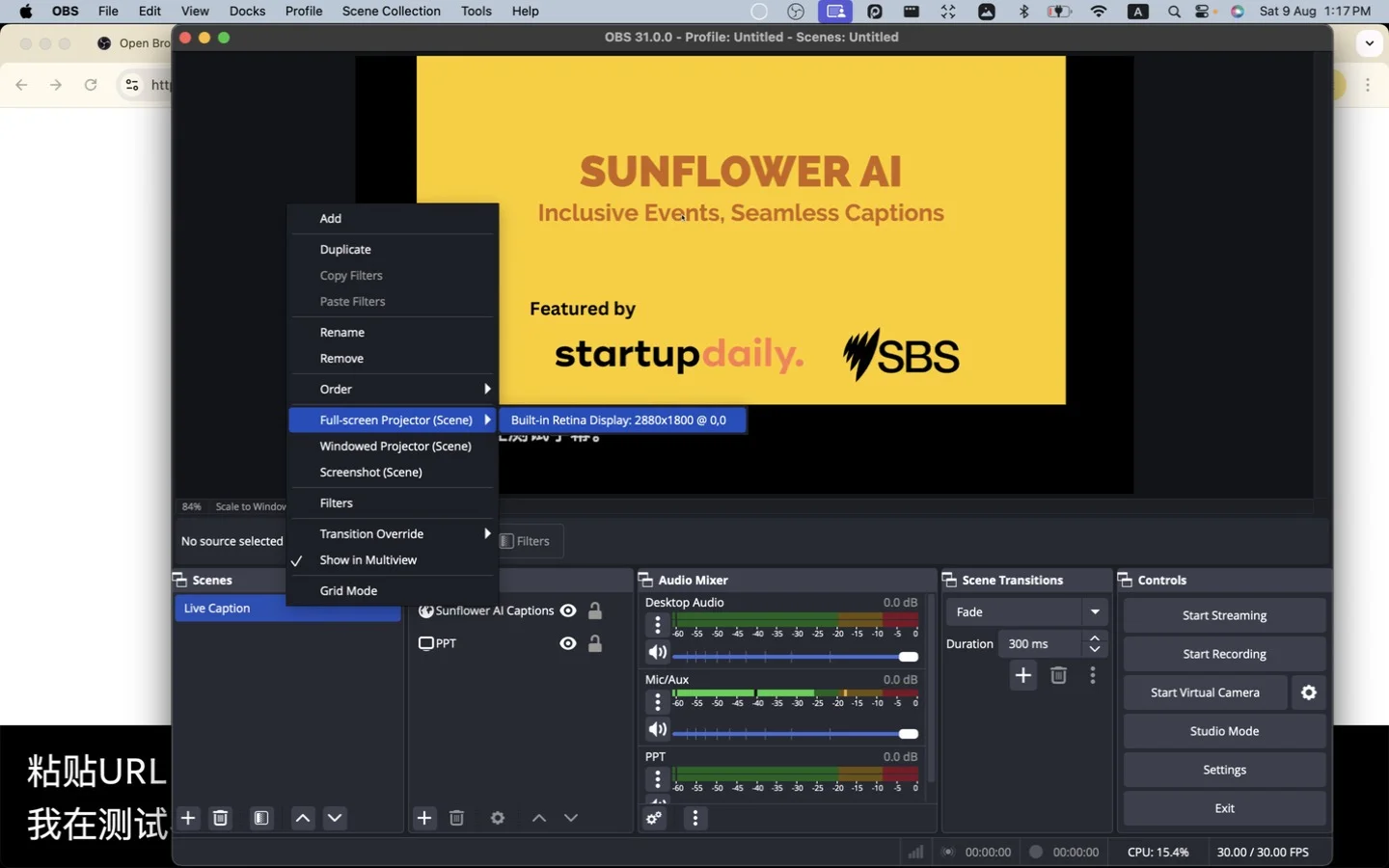Toggle Grid Mode in context menu
Screen dimensions: 1389x868
[393, 591]
